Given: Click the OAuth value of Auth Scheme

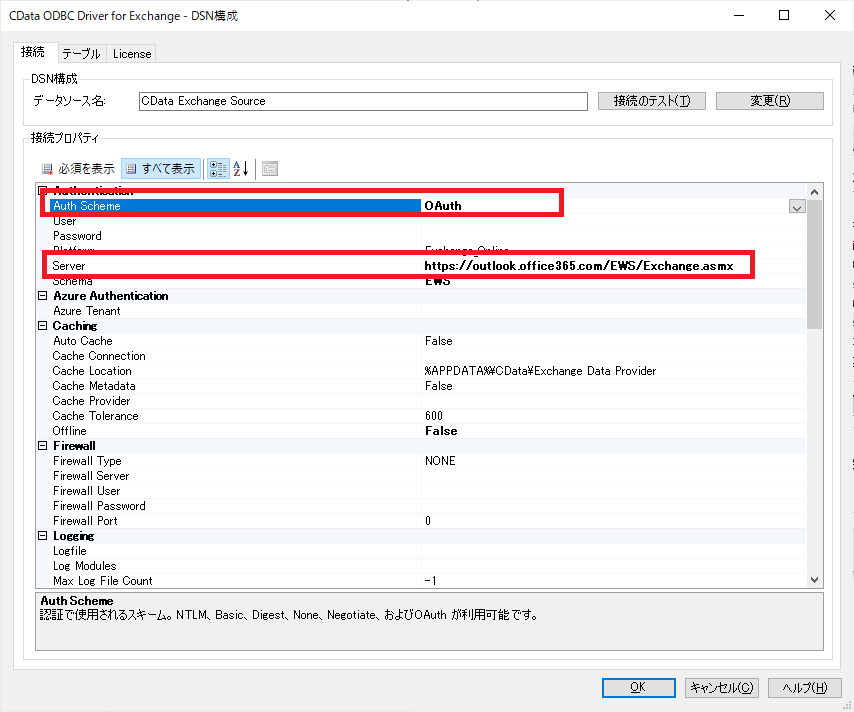Looking at the screenshot, I should [x=443, y=206].
